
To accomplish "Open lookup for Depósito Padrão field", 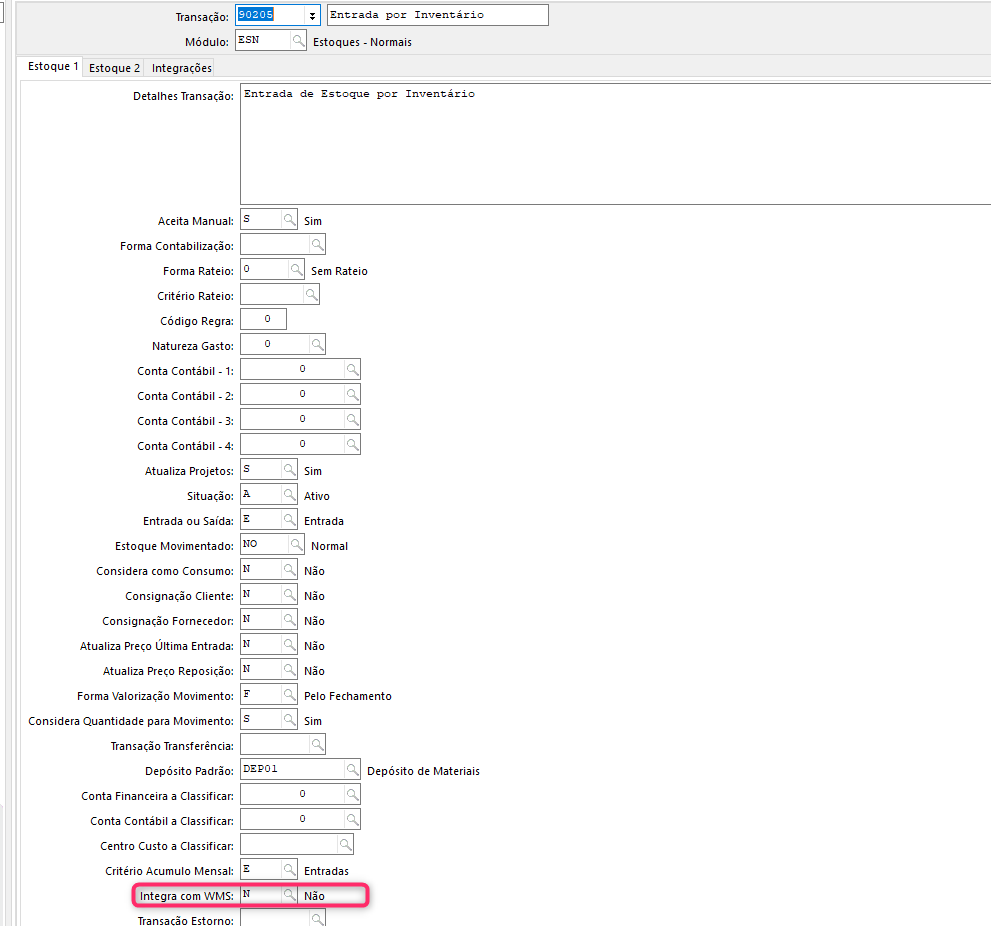I will 353,769.
